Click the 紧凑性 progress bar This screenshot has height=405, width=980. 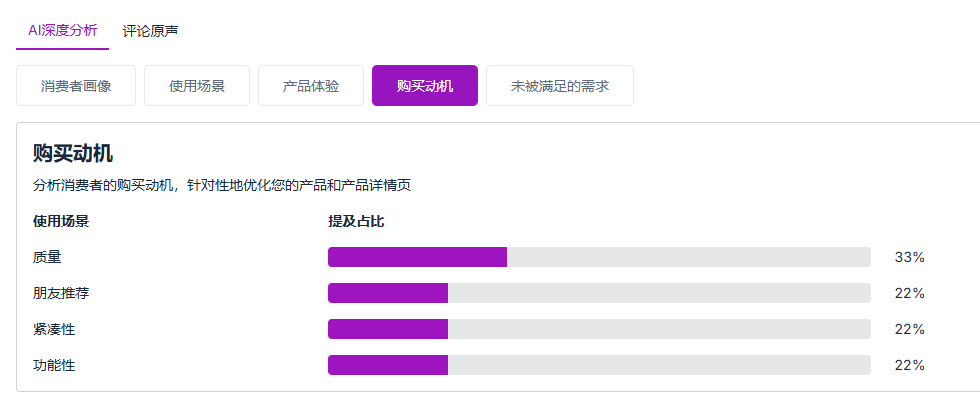click(x=599, y=329)
